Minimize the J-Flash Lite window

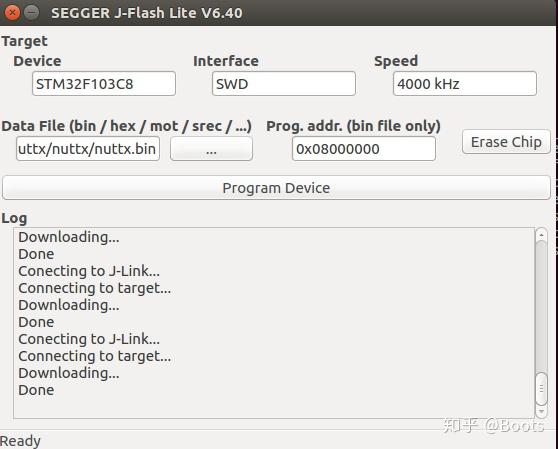point(32,13)
